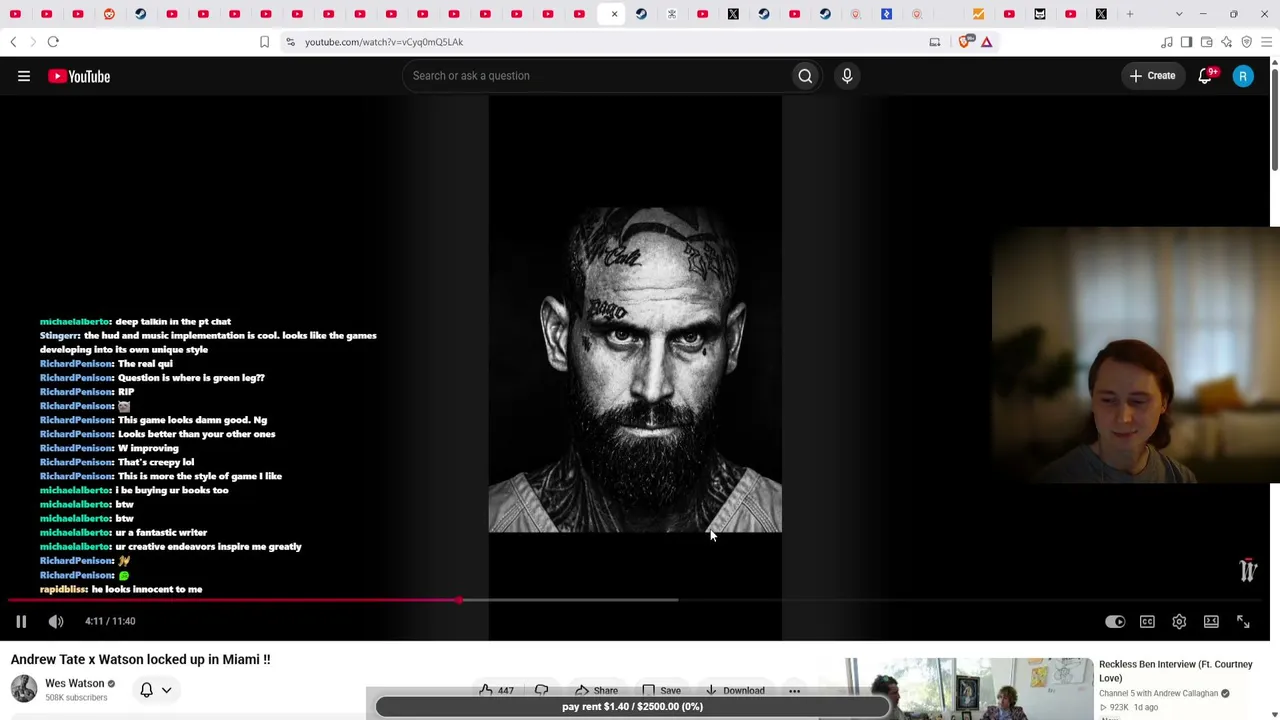The image size is (1280, 720).
Task: Download the video
Action: 735,690
